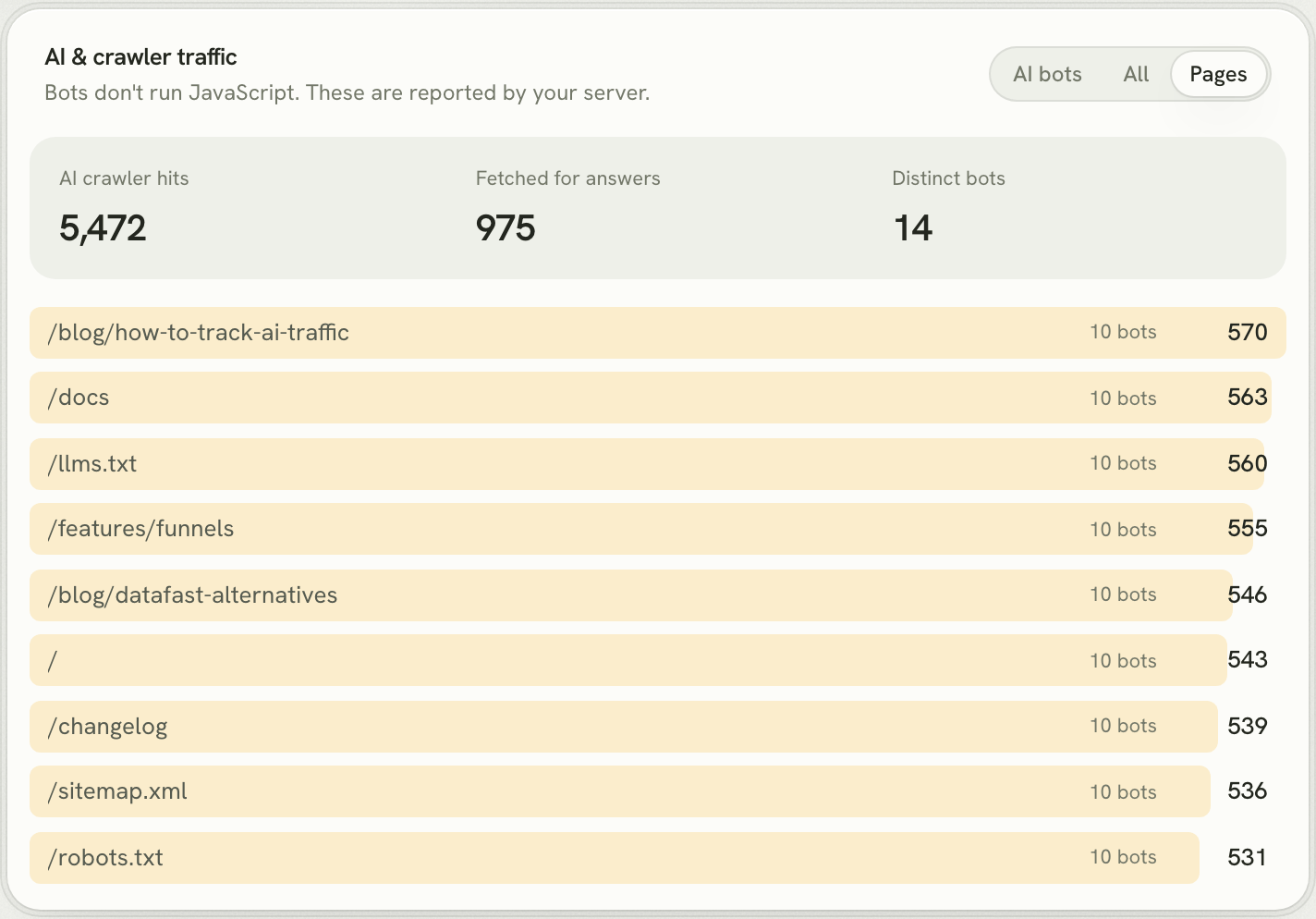This screenshot has height=919, width=1316.
Task: Click the 570 hit count
Action: pyautogui.click(x=1248, y=333)
